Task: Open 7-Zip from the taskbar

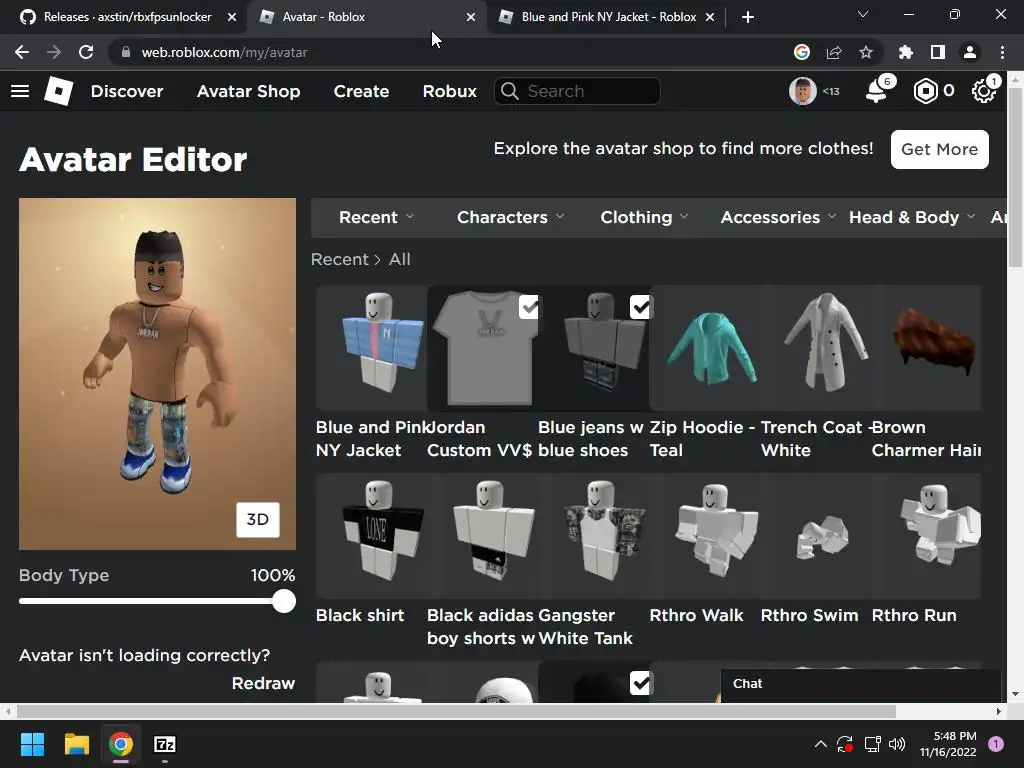Action: (165, 744)
